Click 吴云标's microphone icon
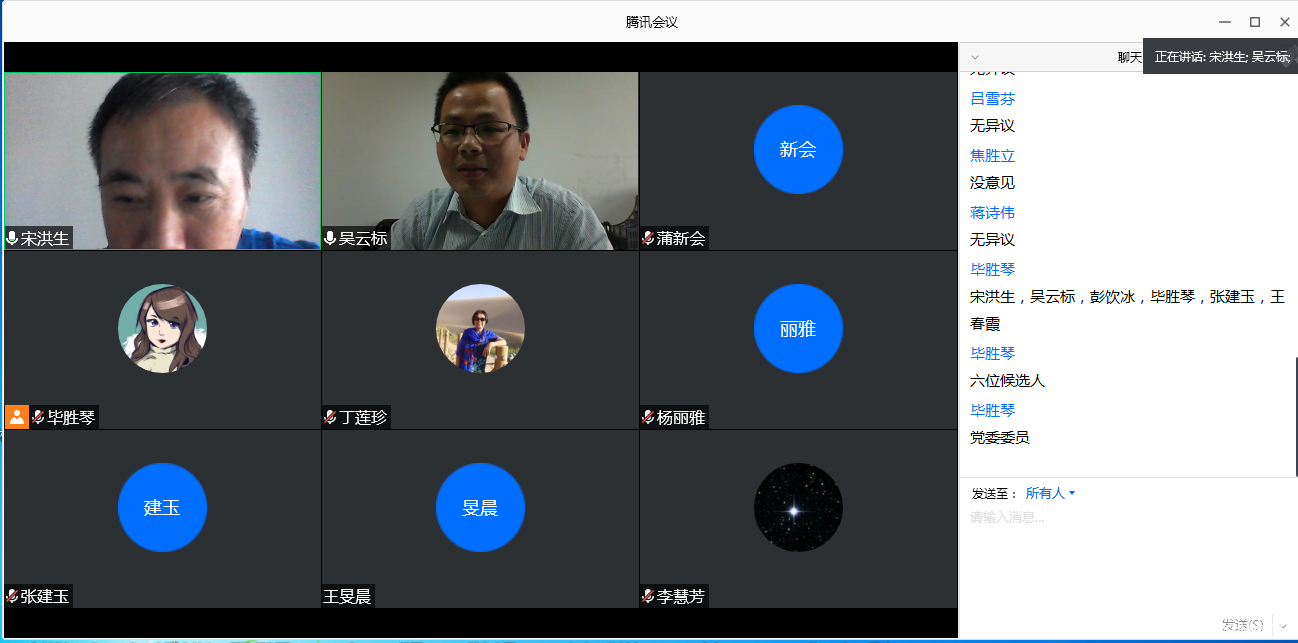 [x=329, y=238]
